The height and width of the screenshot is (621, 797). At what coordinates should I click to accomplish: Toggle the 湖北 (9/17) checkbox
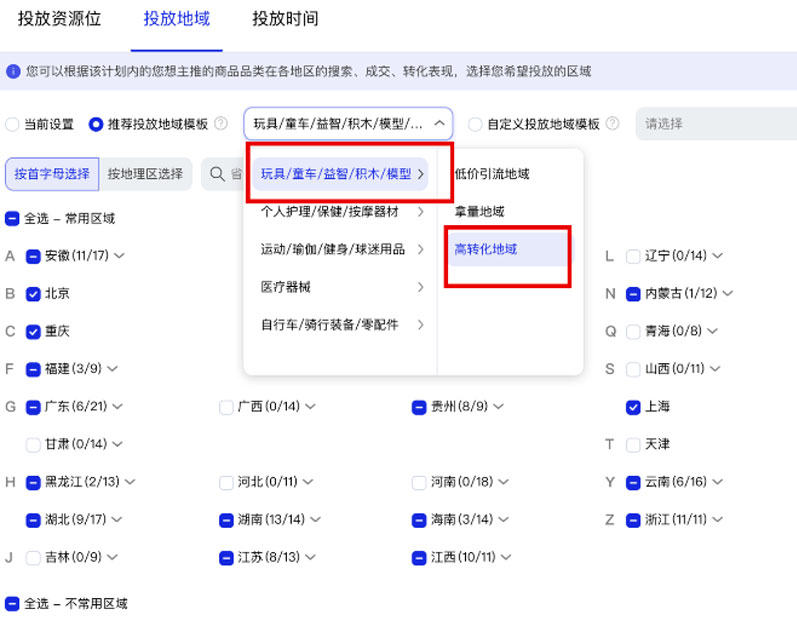click(x=33, y=520)
